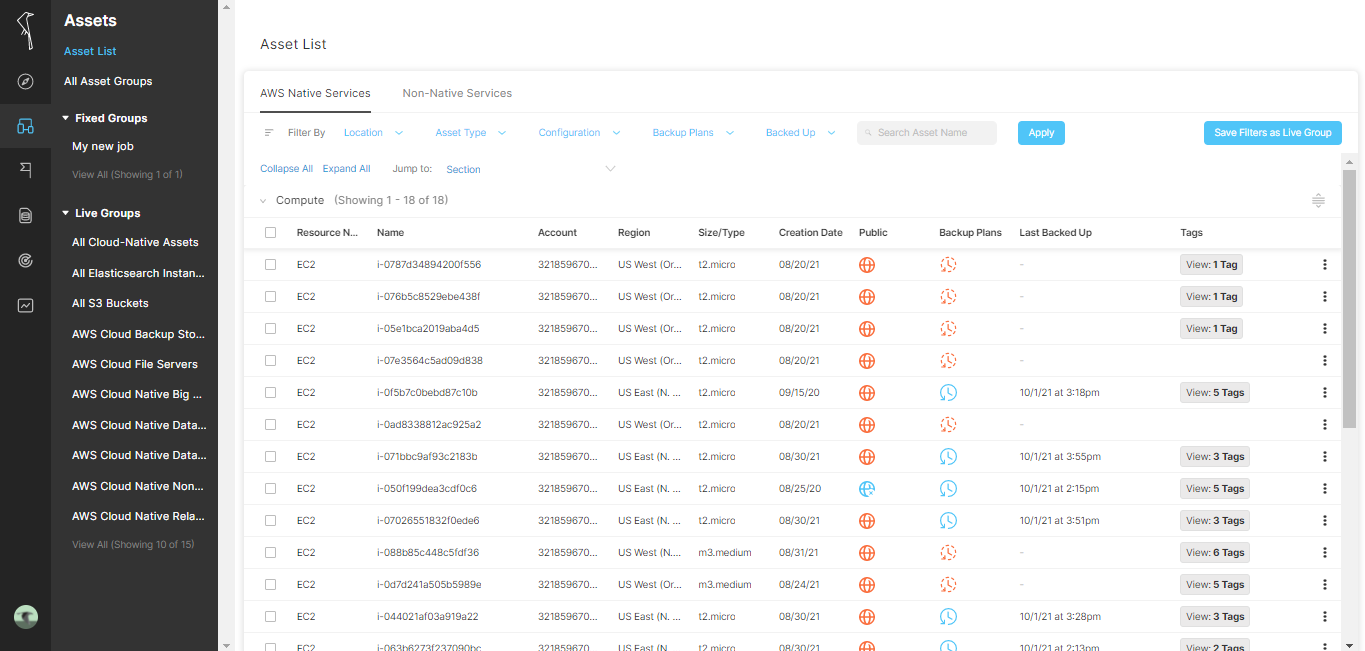Click the user avatar at bottom left
Viewport: 1365px width, 651px height.
point(26,617)
